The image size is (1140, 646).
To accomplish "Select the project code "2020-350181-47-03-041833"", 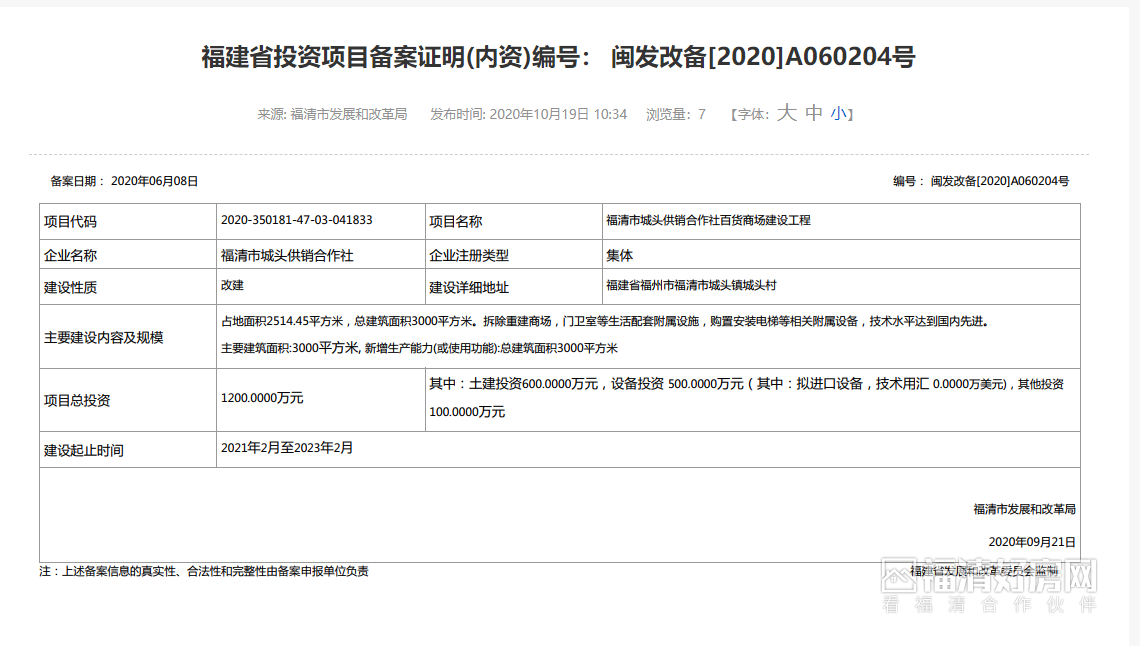I will (x=298, y=221).
